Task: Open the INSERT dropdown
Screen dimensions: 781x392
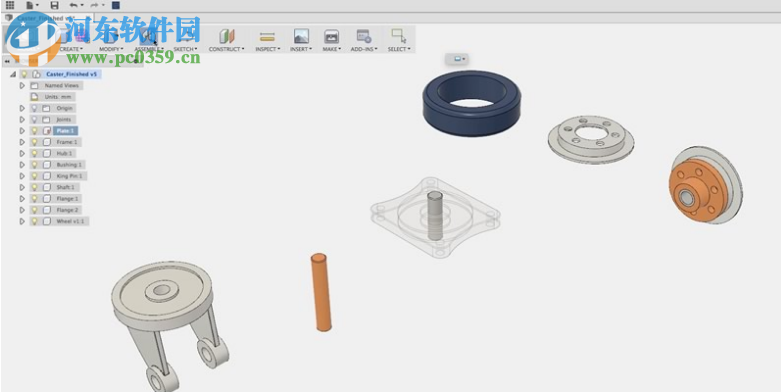Action: (301, 49)
